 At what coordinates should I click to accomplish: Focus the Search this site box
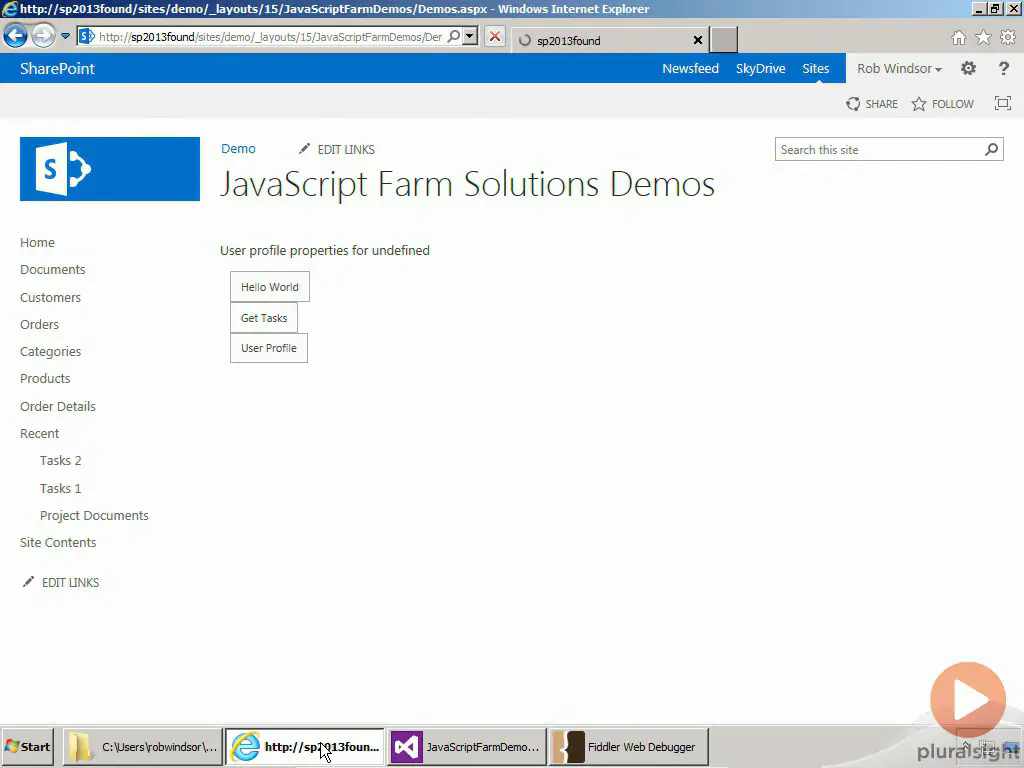pyautogui.click(x=881, y=150)
